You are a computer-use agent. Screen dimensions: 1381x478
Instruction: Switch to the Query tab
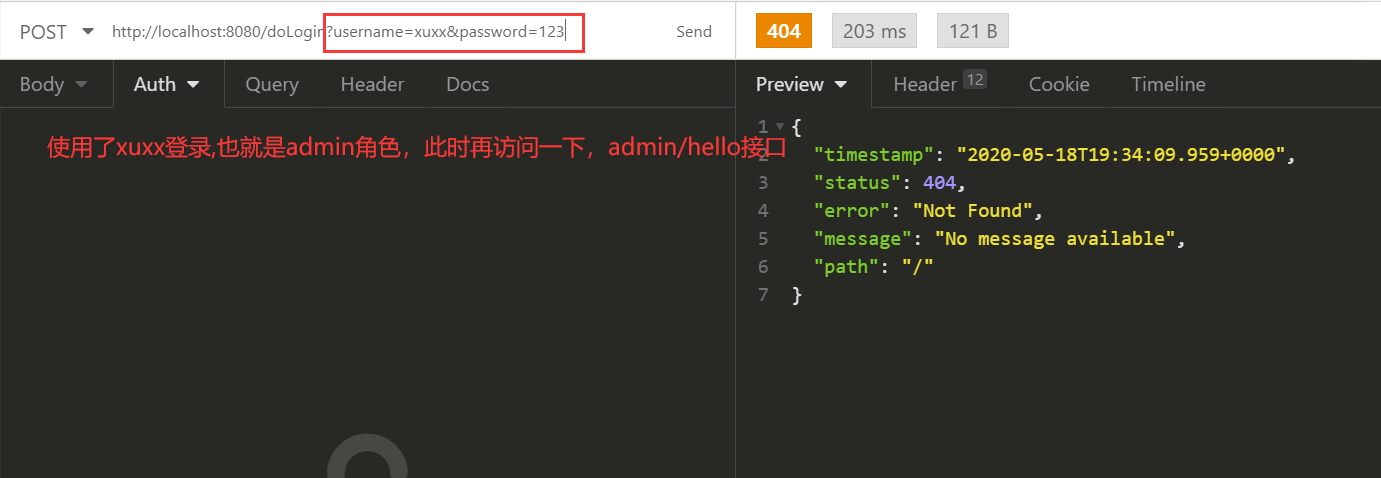click(x=272, y=84)
